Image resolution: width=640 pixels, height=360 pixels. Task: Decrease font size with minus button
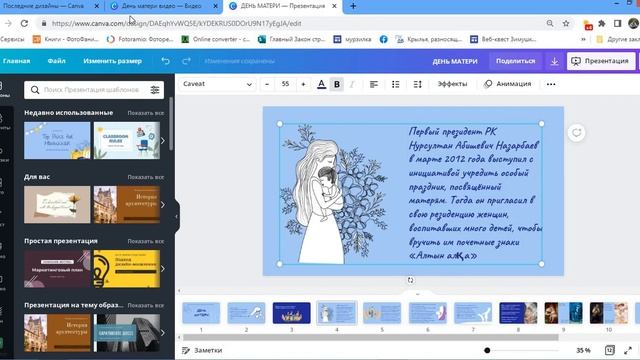tap(267, 84)
